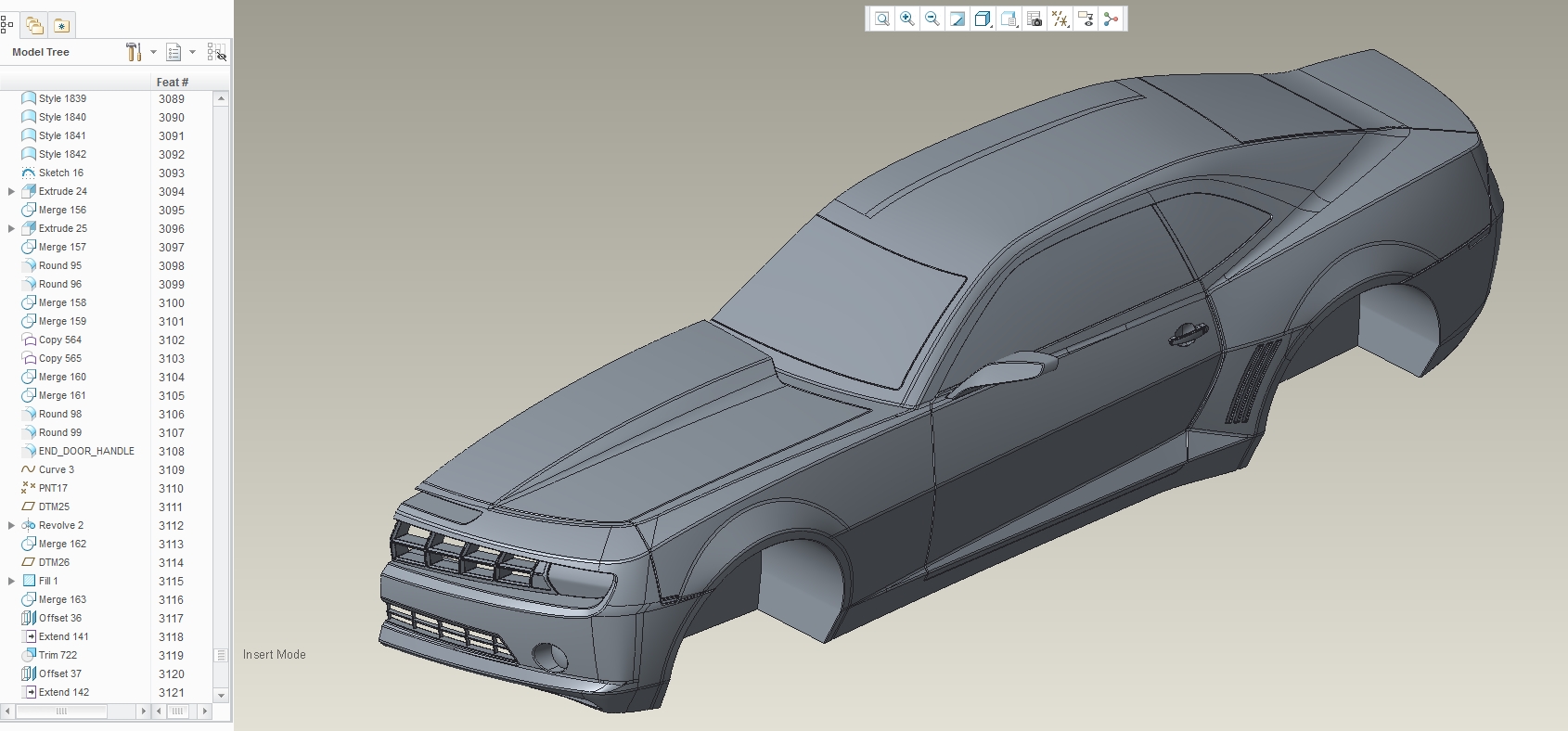Open the Datum Display Filters icon
Image resolution: width=1568 pixels, height=731 pixels.
tap(1060, 19)
